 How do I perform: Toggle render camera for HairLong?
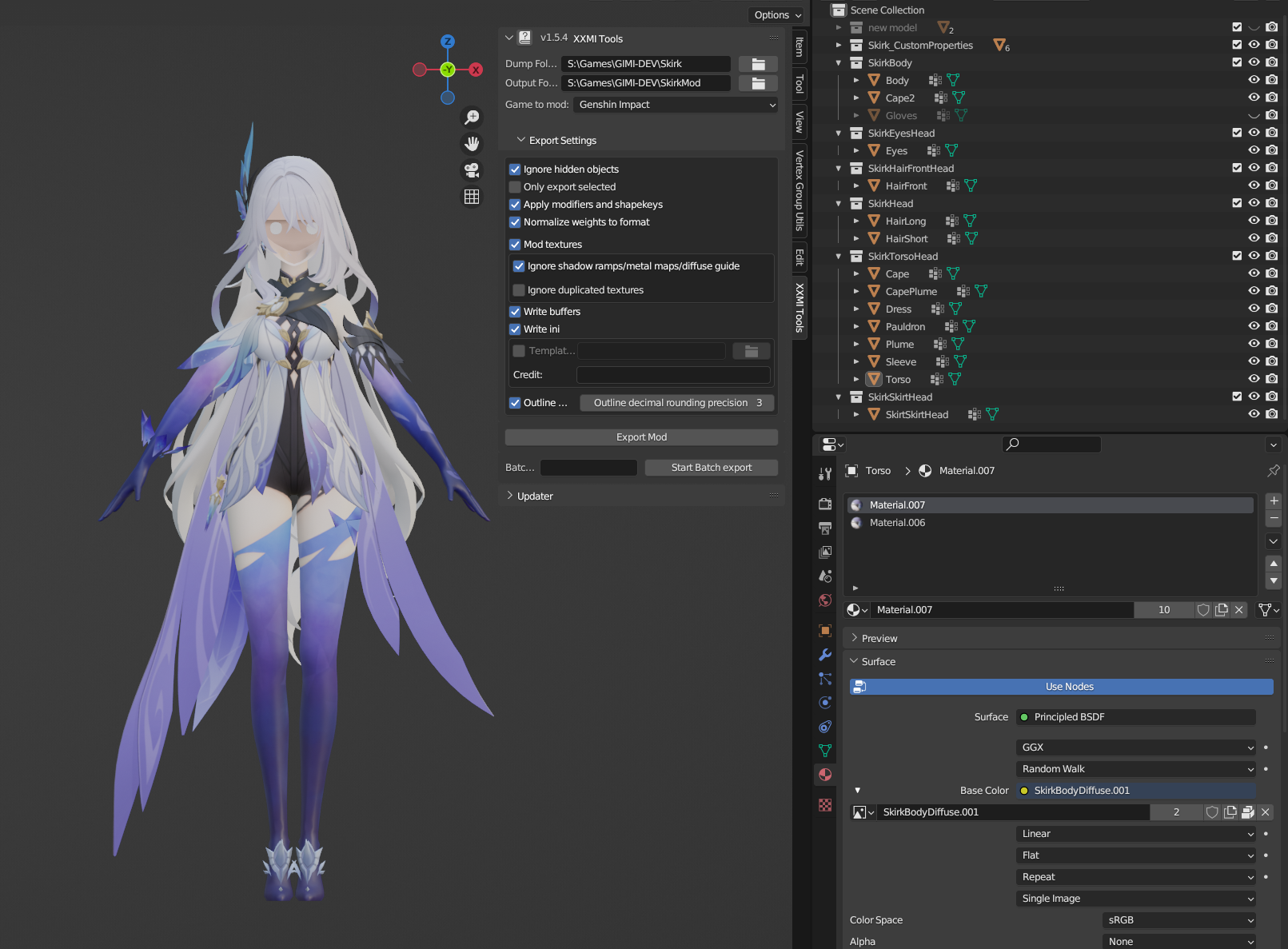(x=1271, y=221)
